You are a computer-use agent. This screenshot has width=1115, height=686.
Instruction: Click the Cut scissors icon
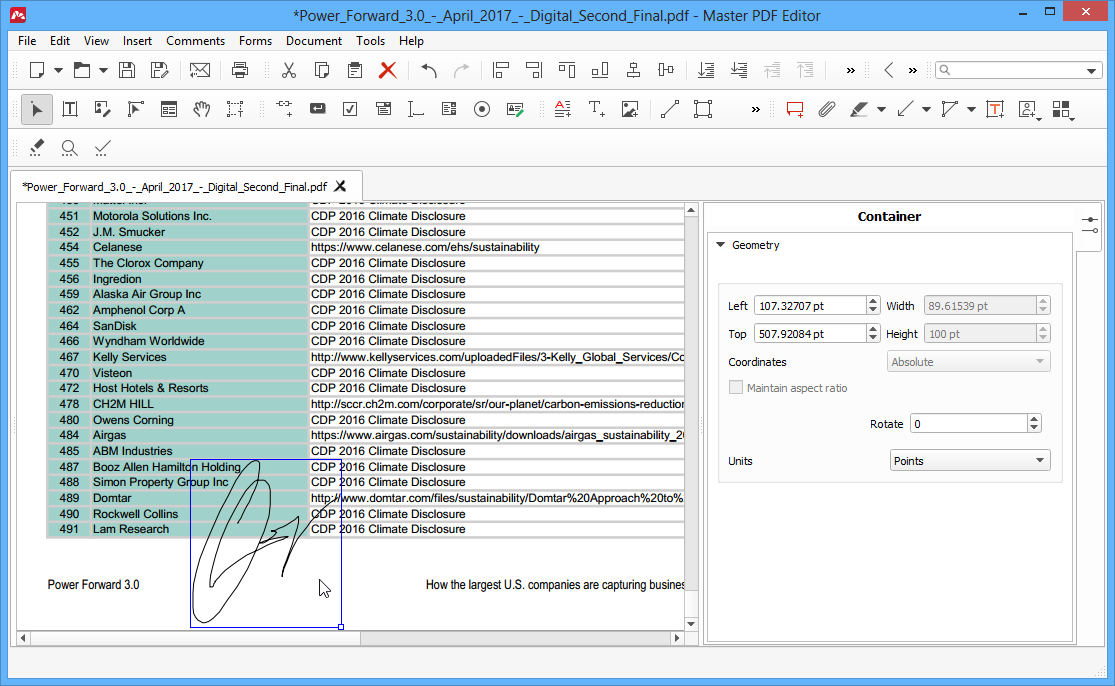coord(289,70)
